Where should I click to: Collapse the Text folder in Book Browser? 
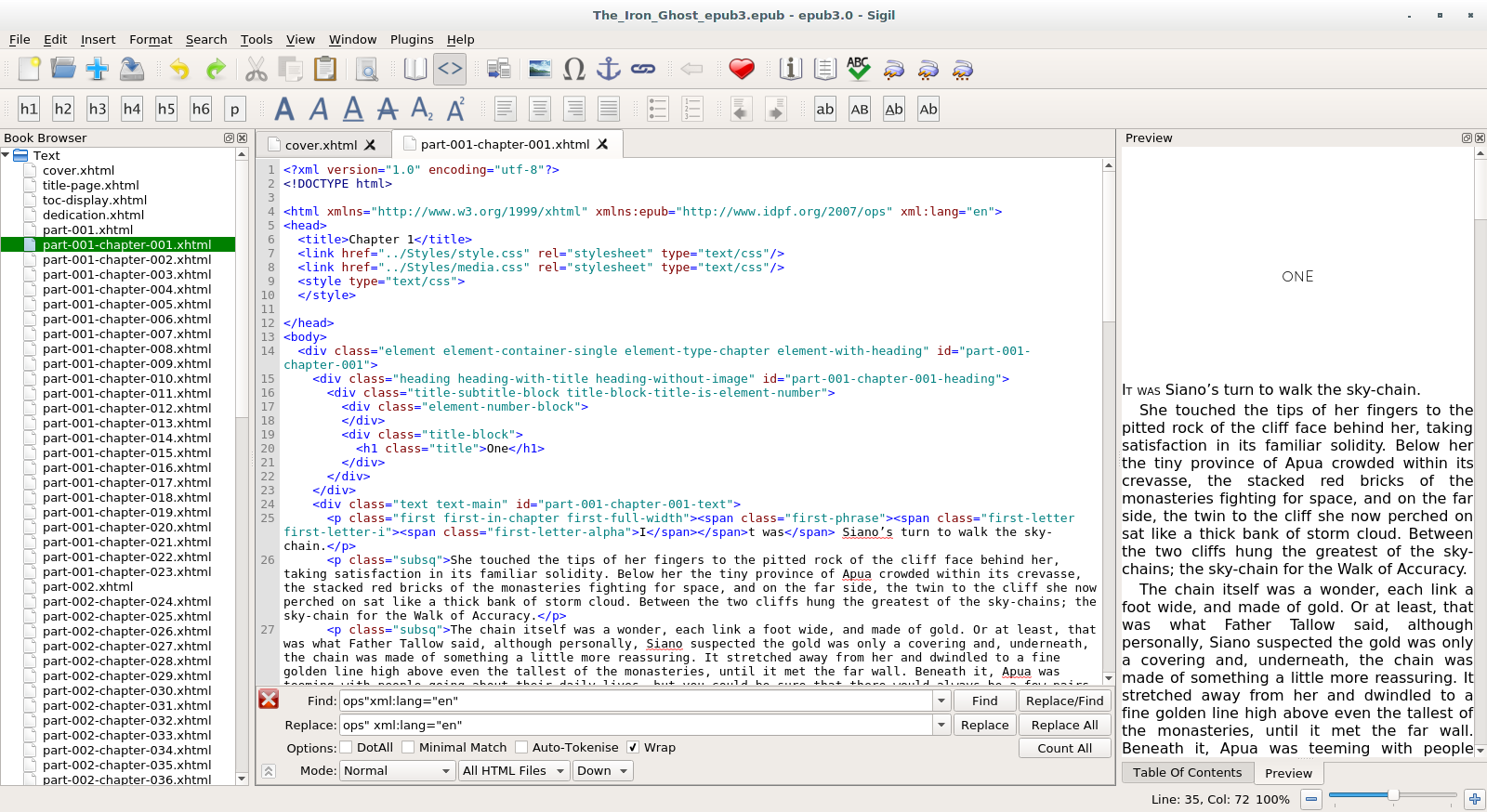(x=7, y=156)
